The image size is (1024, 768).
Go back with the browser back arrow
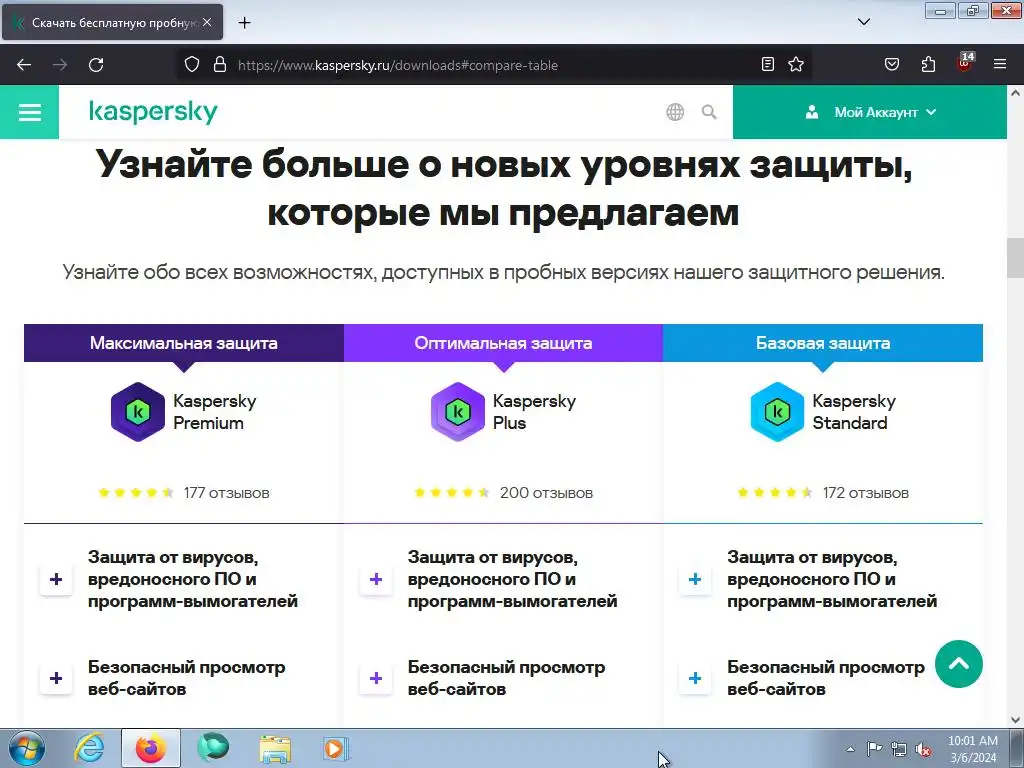pos(24,65)
